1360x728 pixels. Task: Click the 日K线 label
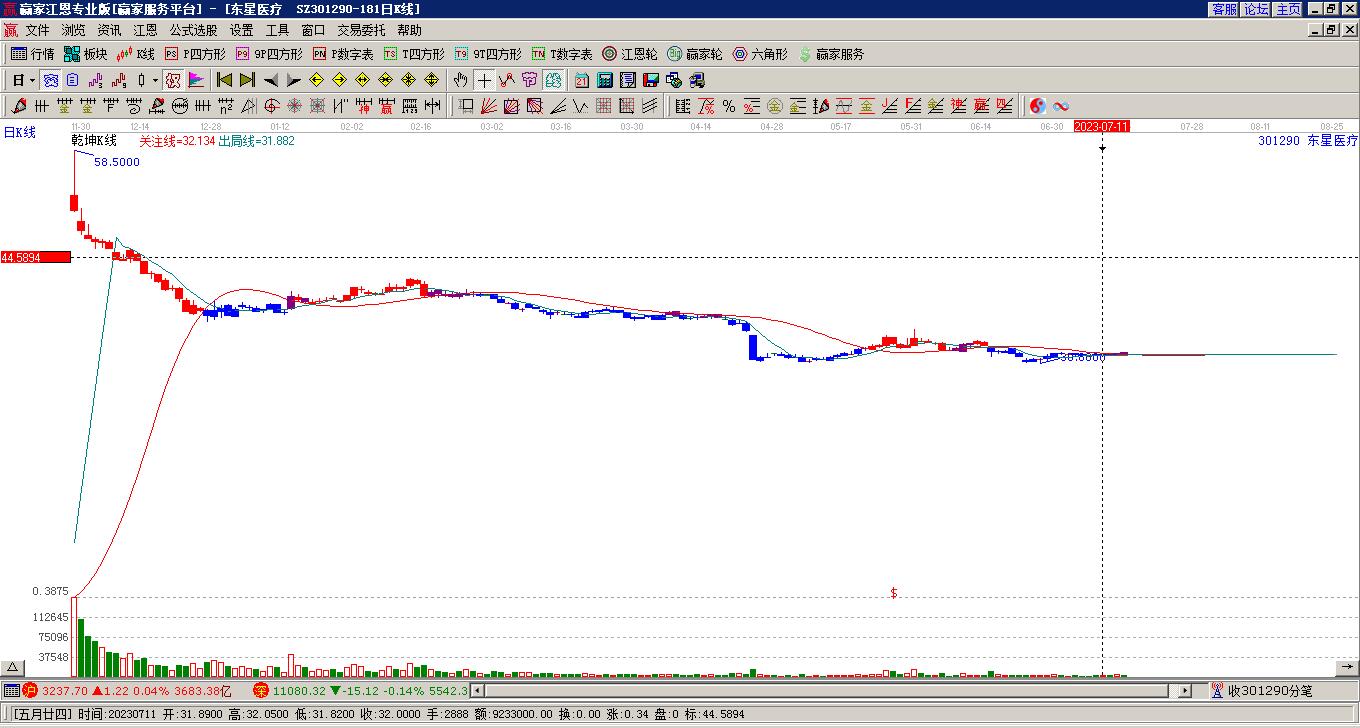(19, 132)
